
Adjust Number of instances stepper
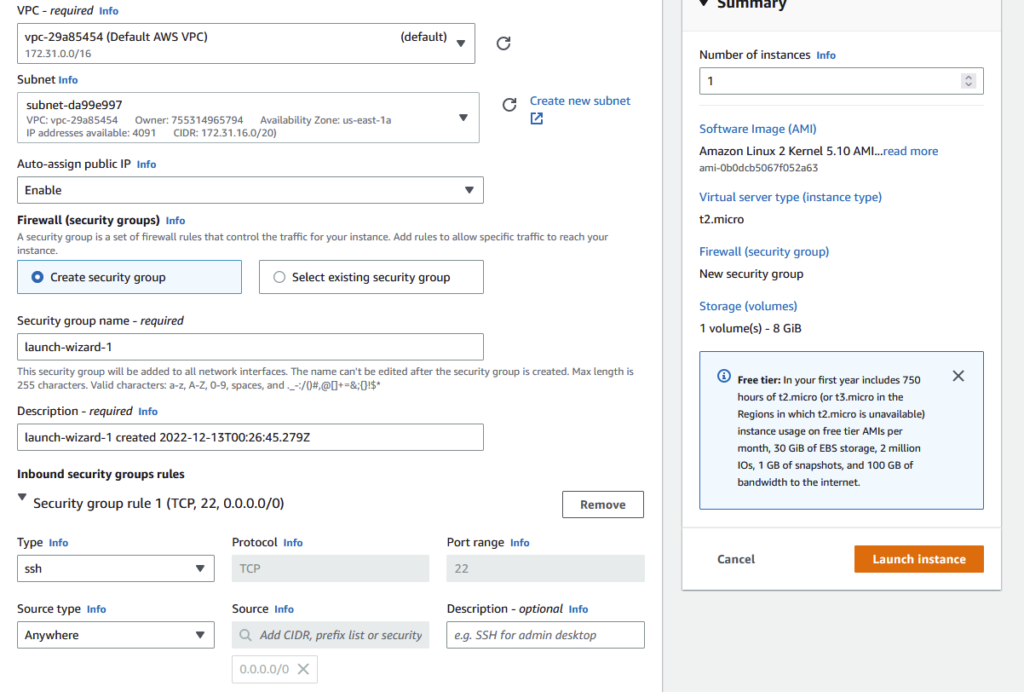967,81
